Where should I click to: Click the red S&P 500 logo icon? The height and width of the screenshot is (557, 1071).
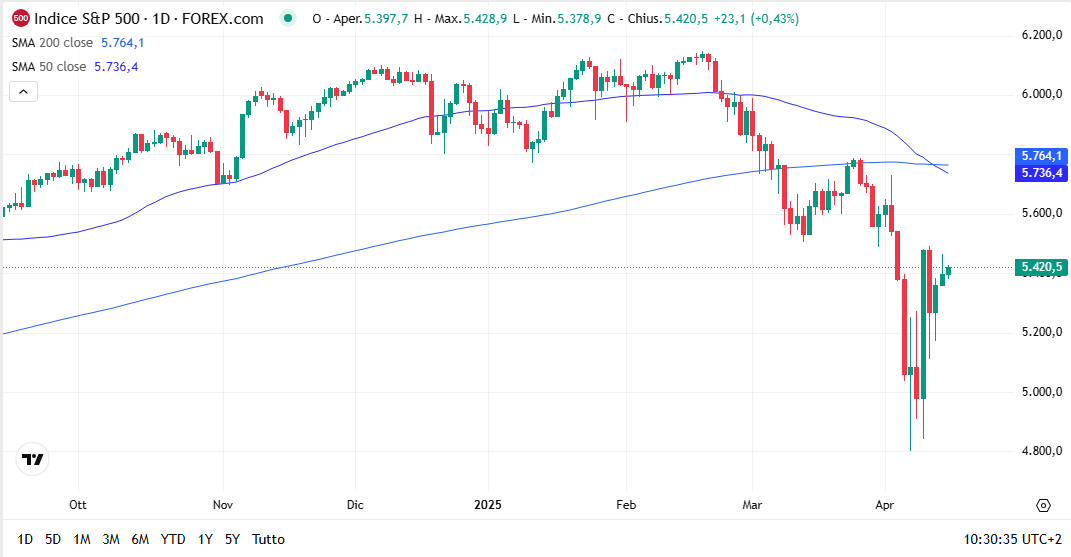(x=20, y=18)
